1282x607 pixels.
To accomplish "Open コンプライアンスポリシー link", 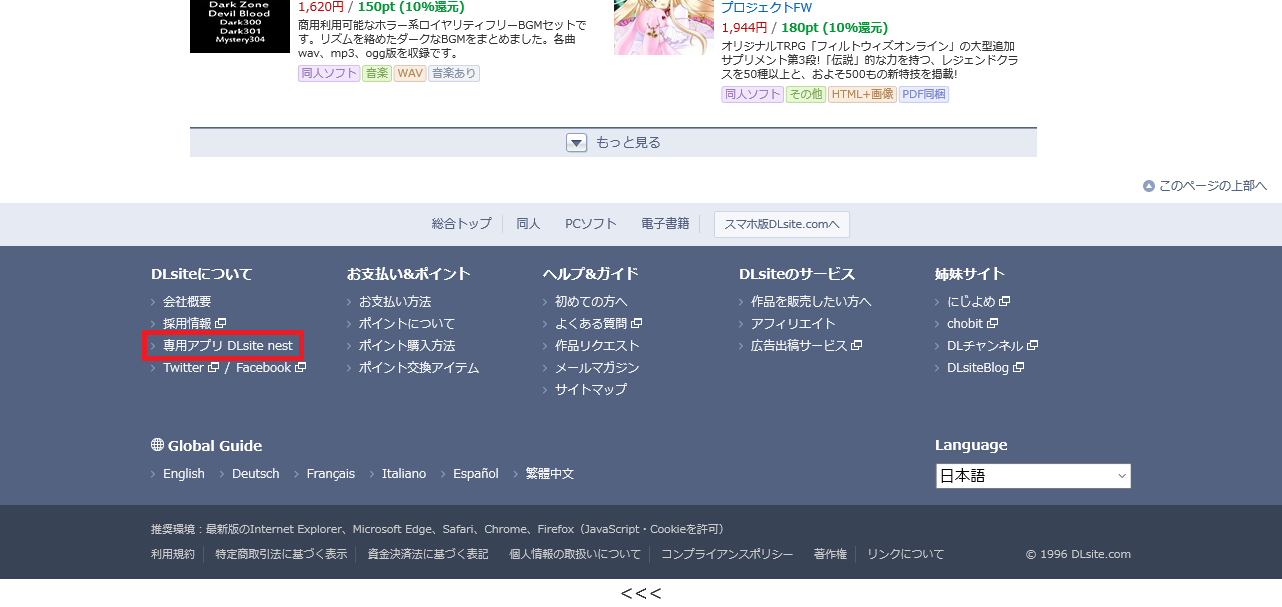I will (x=727, y=554).
